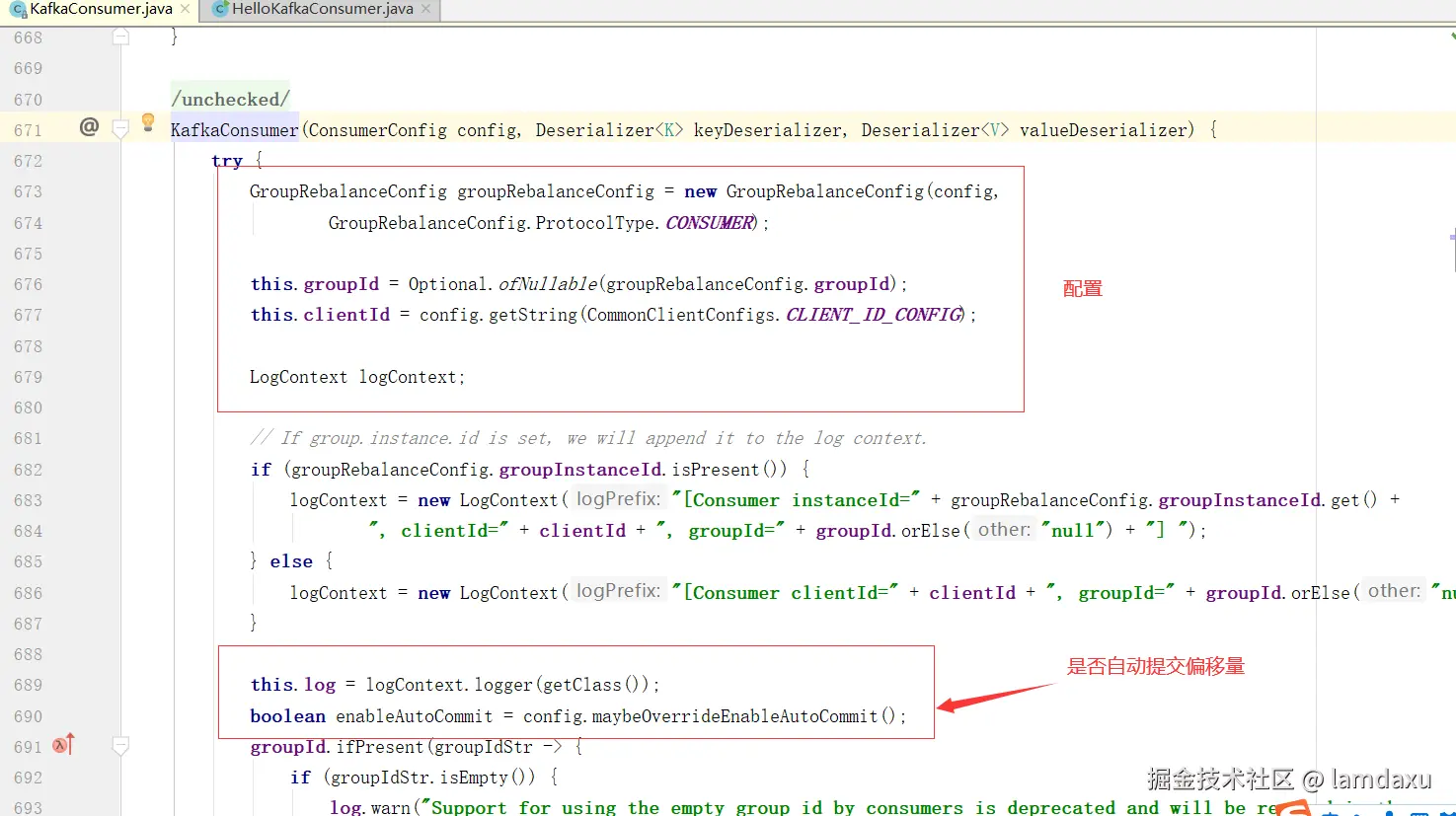Viewport: 1456px width, 816px height.
Task: Click the /unchecked/ annotation comment
Action: (x=230, y=100)
